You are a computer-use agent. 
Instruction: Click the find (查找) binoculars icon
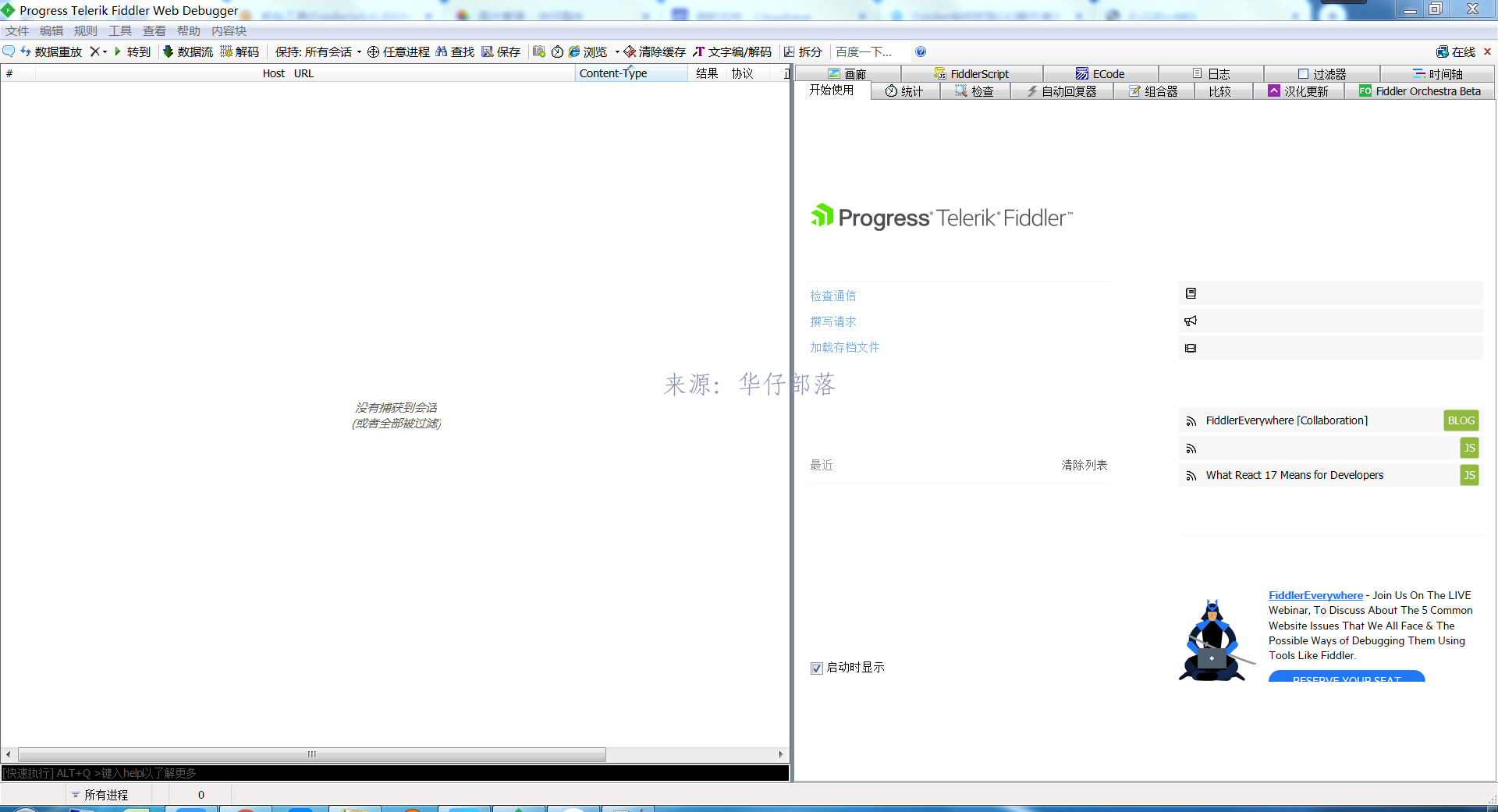442,51
